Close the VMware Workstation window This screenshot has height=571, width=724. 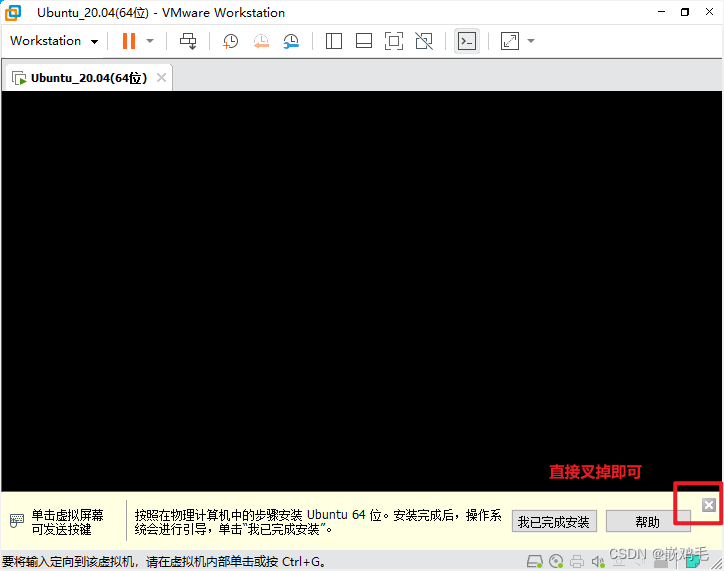(x=709, y=12)
